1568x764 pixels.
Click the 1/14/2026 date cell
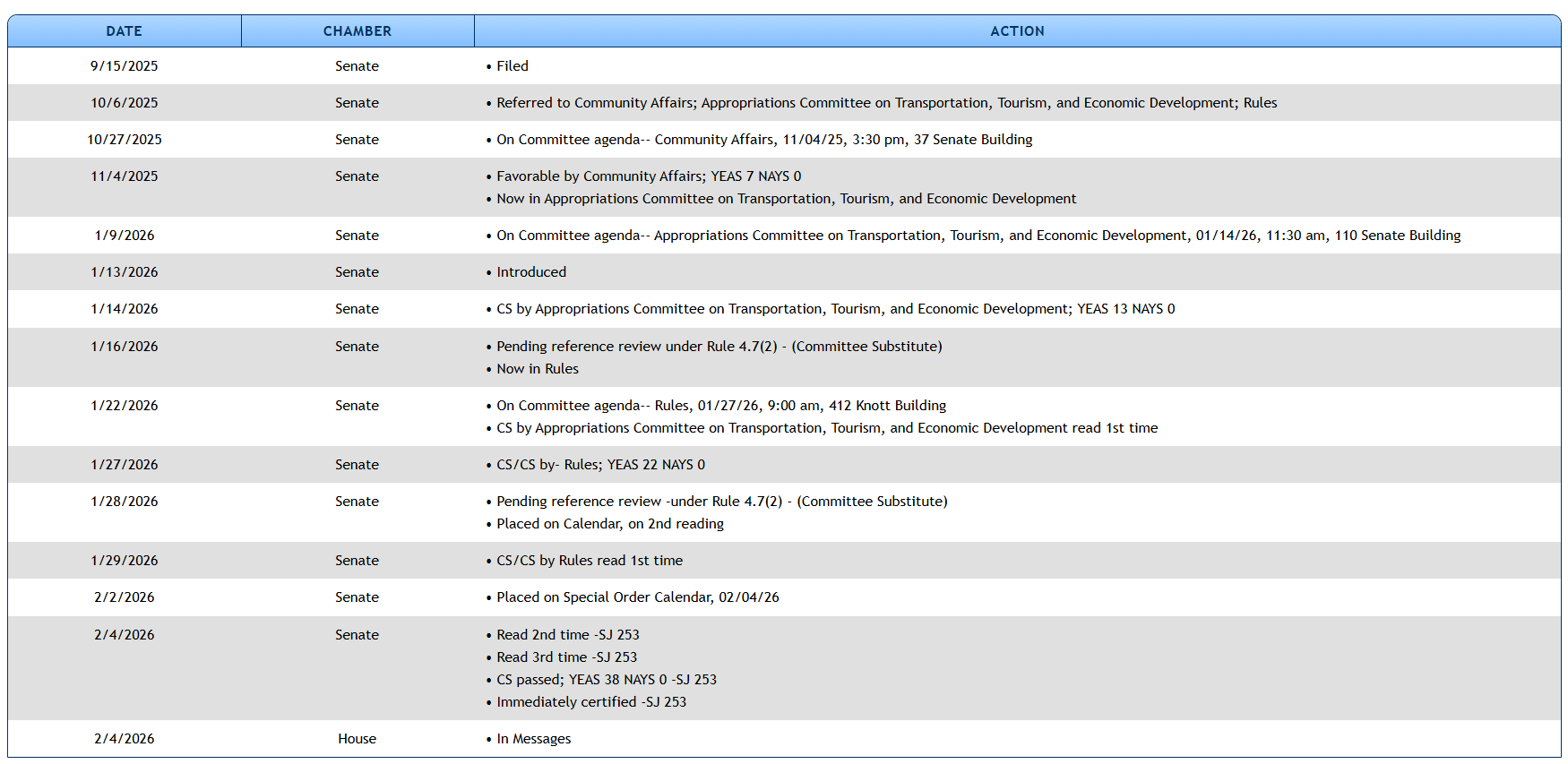(124, 309)
